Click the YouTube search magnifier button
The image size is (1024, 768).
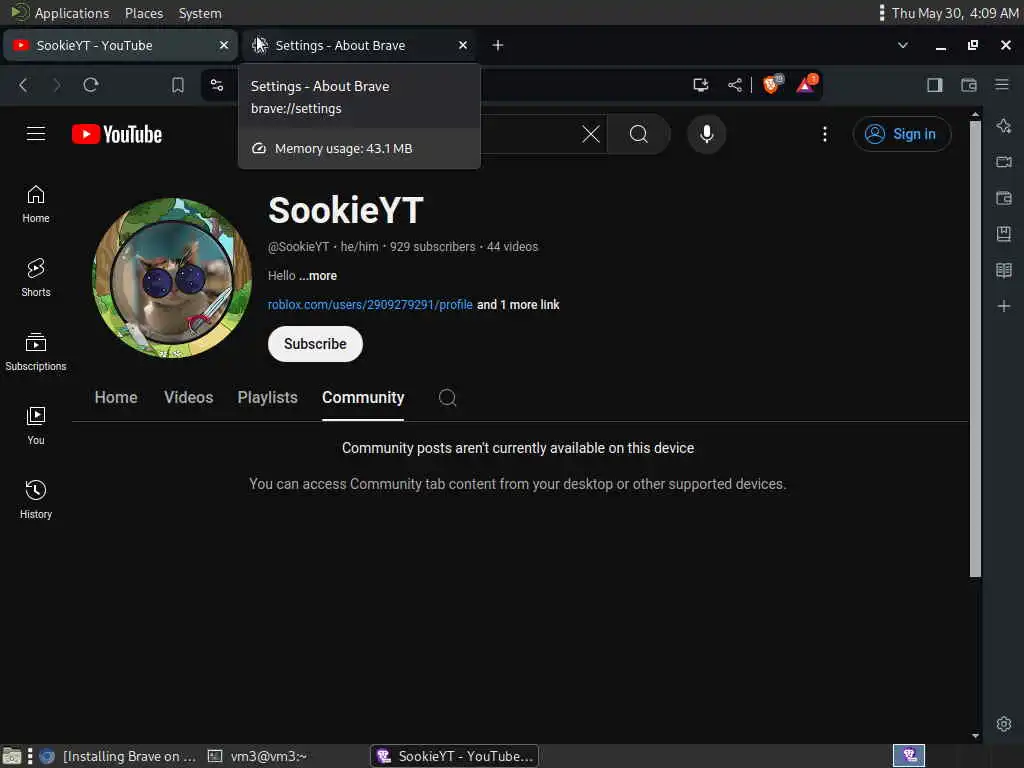pos(639,135)
